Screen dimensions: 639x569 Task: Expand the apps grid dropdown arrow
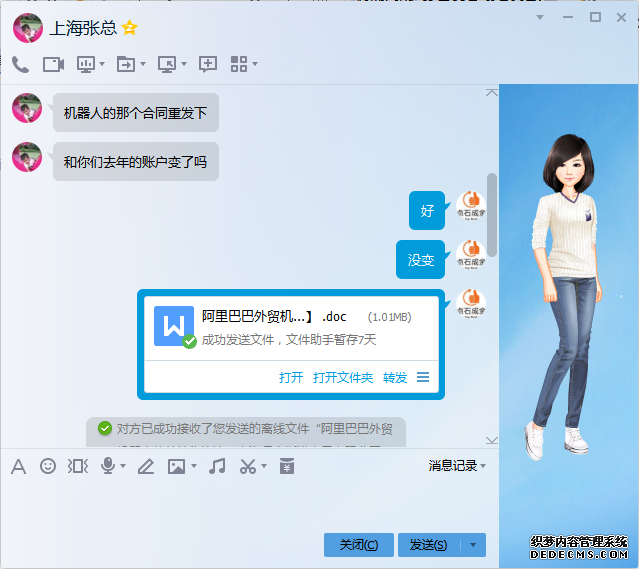(x=255, y=64)
